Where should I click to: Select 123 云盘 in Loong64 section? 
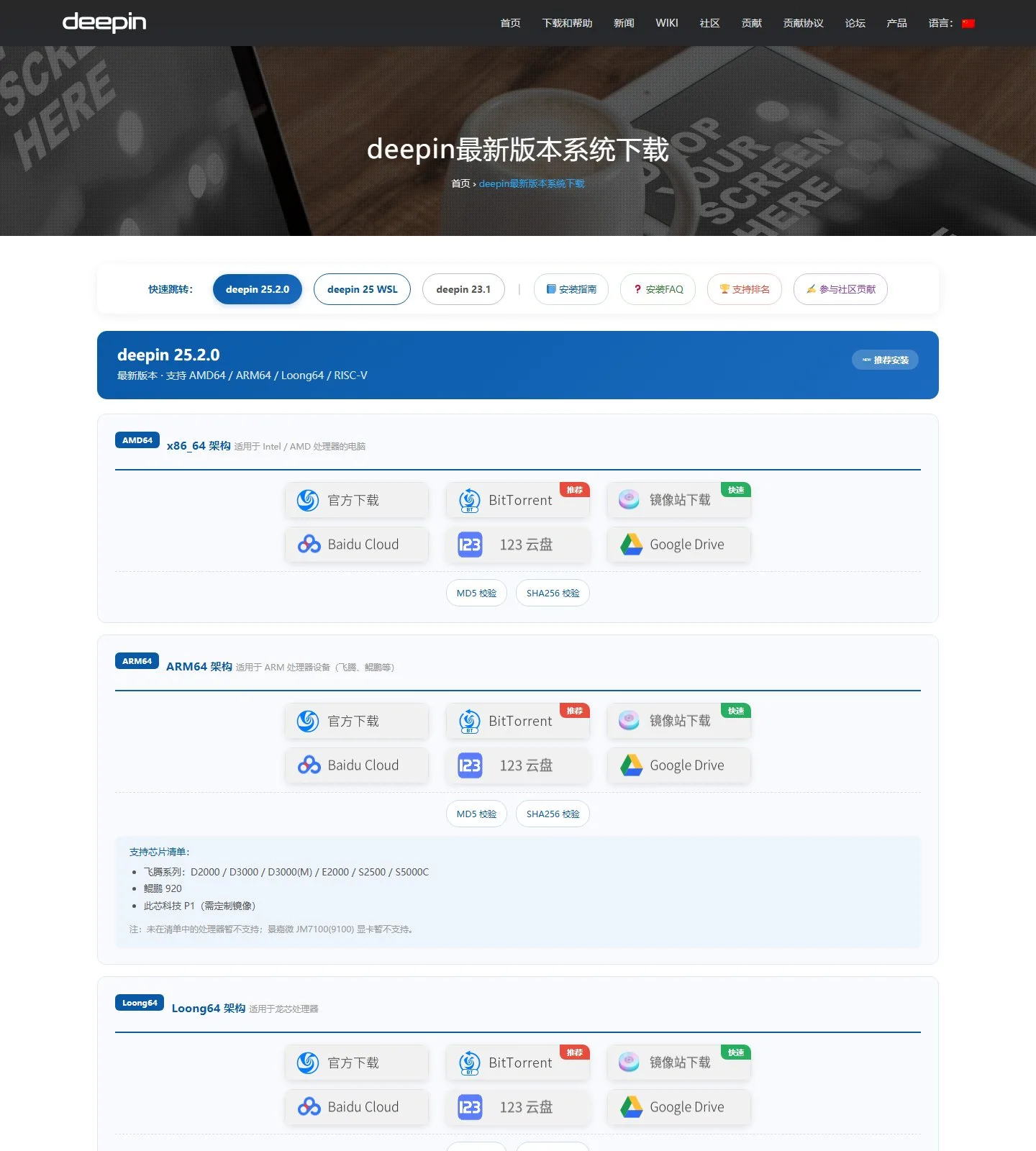[x=518, y=1107]
